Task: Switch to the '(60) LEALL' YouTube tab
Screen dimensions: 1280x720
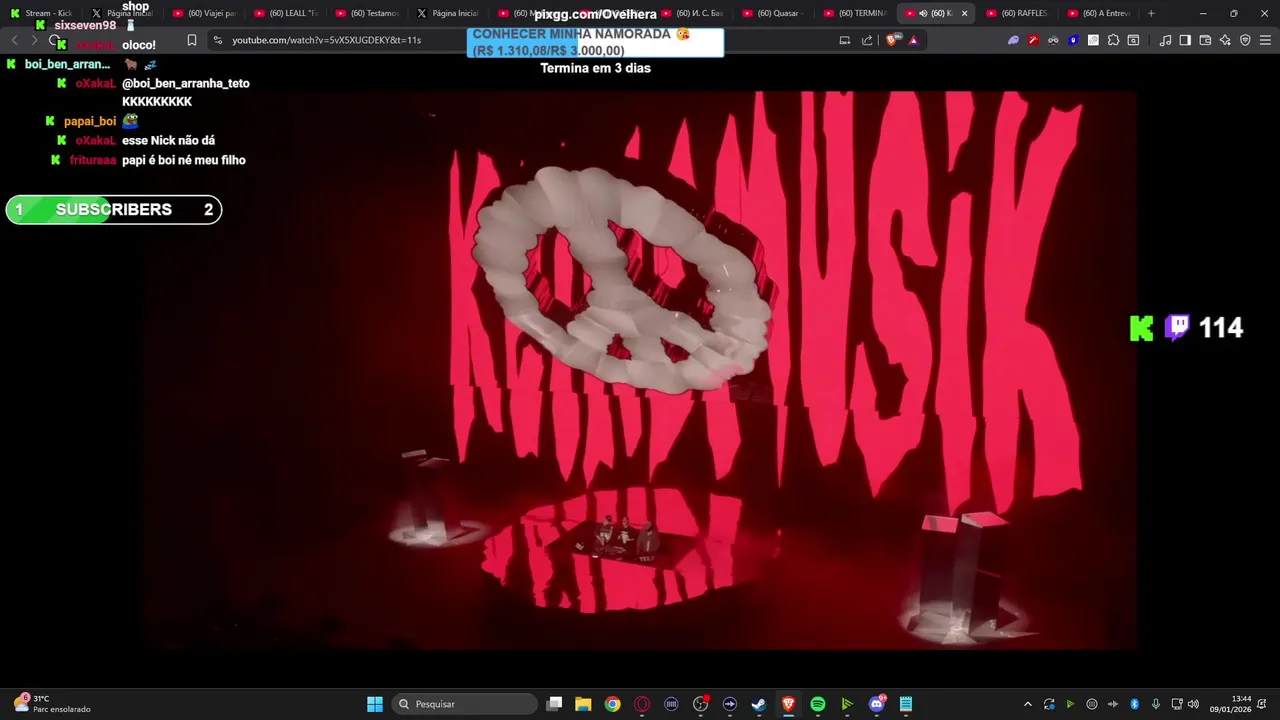Action: [x=285, y=13]
